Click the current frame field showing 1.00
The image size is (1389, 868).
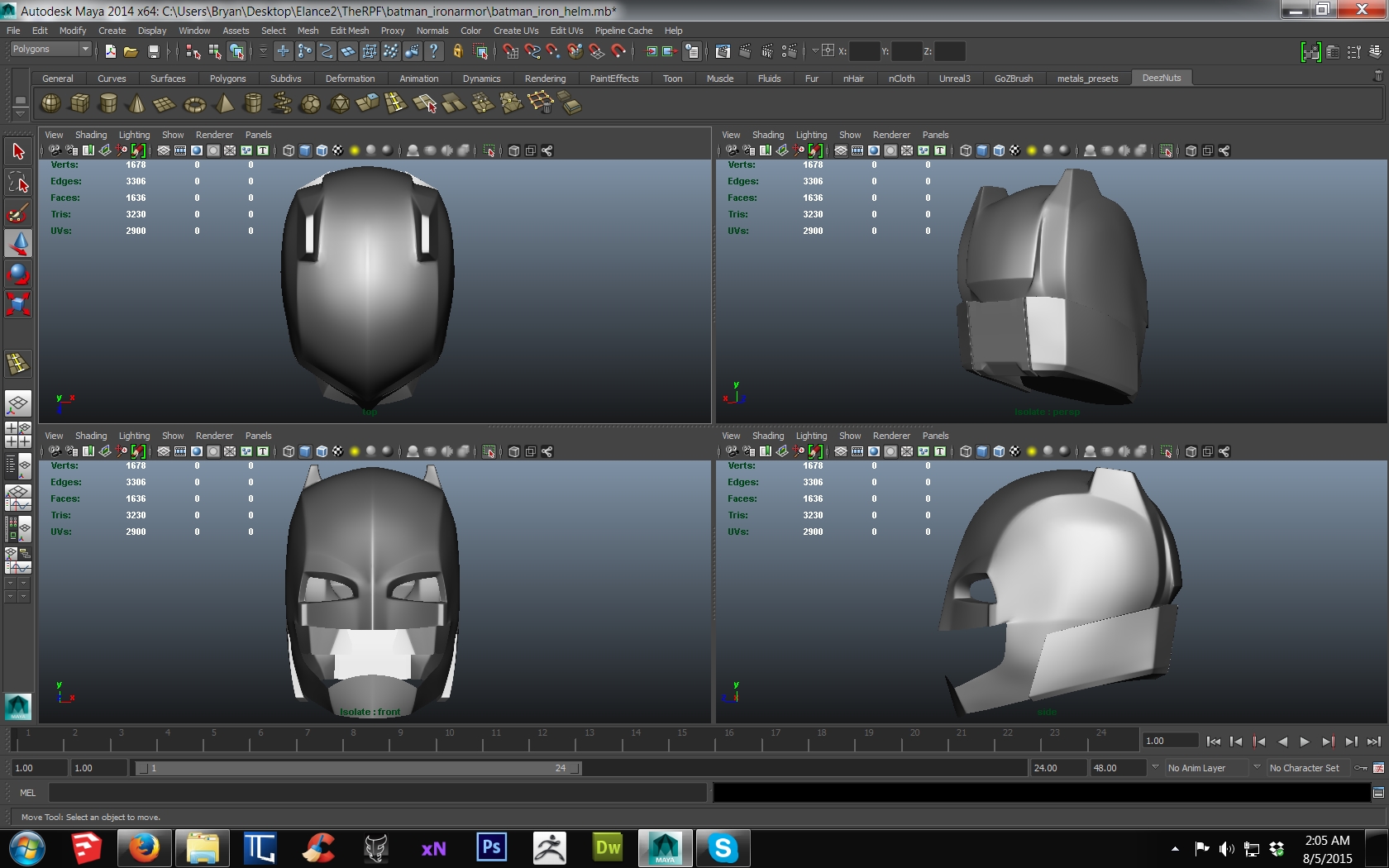coord(1170,741)
